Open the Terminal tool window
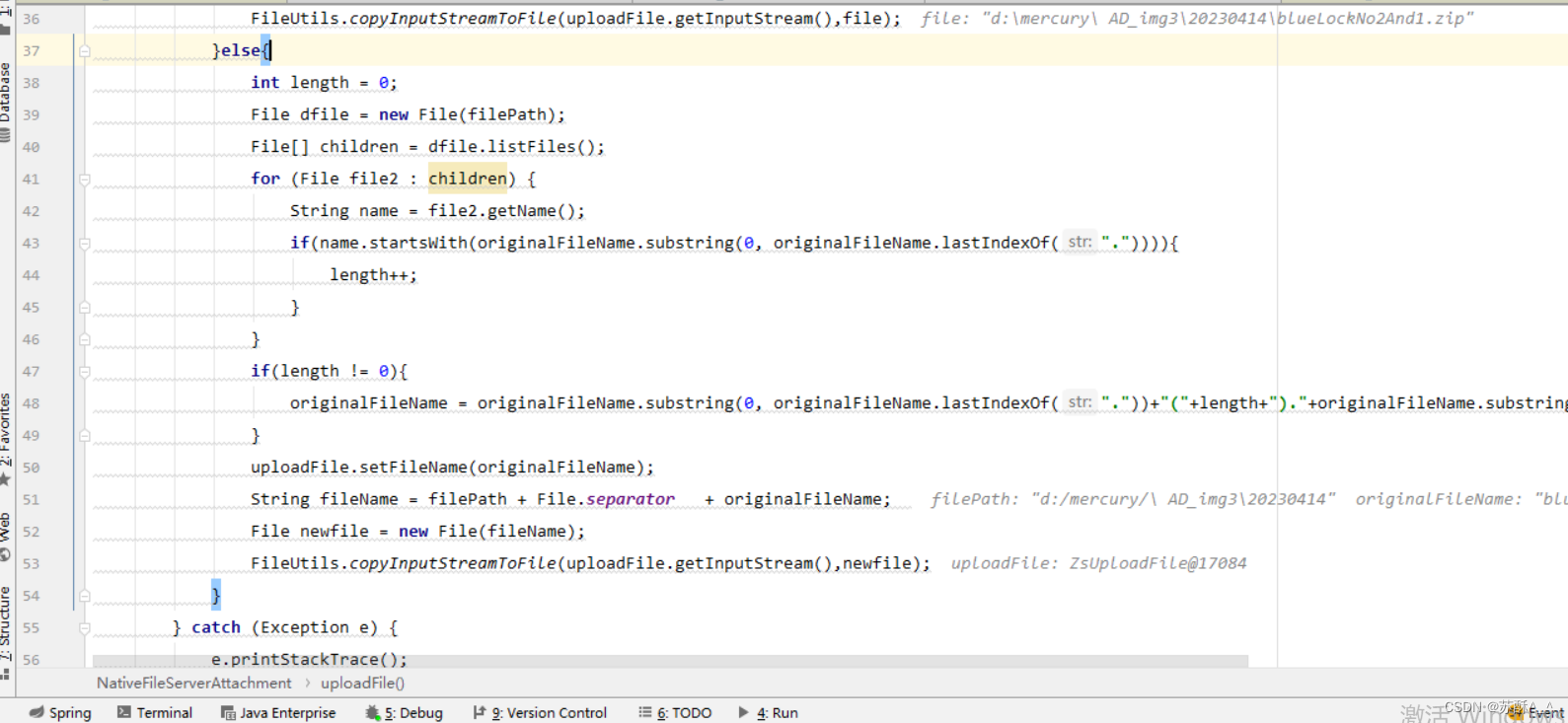Viewport: 1568px width, 723px height. (x=155, y=712)
